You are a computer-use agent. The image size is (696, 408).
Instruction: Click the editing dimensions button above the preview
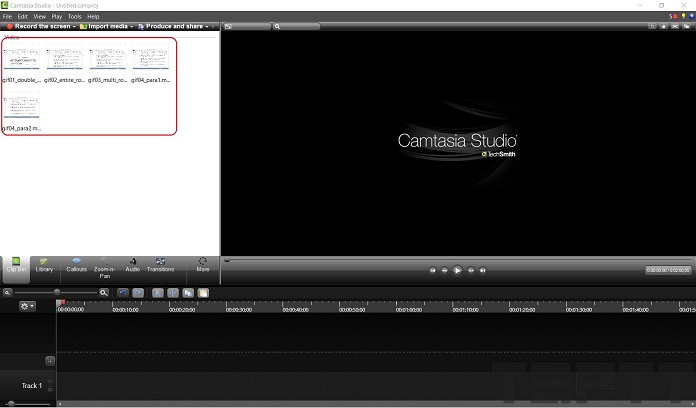coord(246,27)
